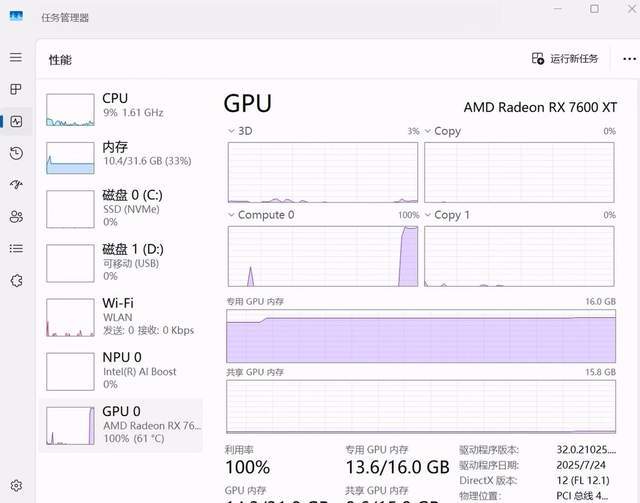This screenshot has height=503, width=640.
Task: Expand the 3D graph engine dropdown
Action: 232,131
